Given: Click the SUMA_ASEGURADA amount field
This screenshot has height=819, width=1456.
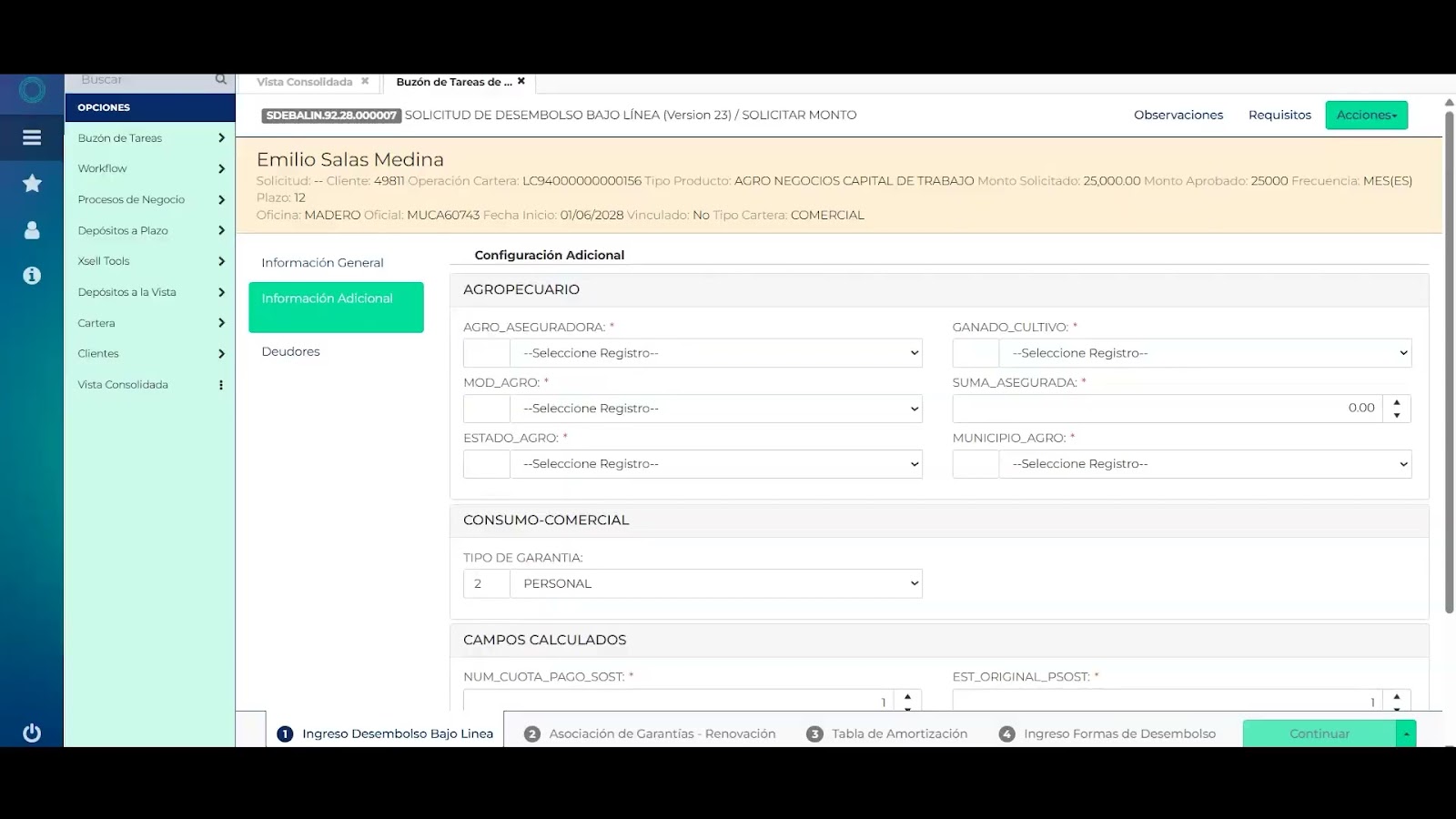Looking at the screenshot, I should (1165, 408).
